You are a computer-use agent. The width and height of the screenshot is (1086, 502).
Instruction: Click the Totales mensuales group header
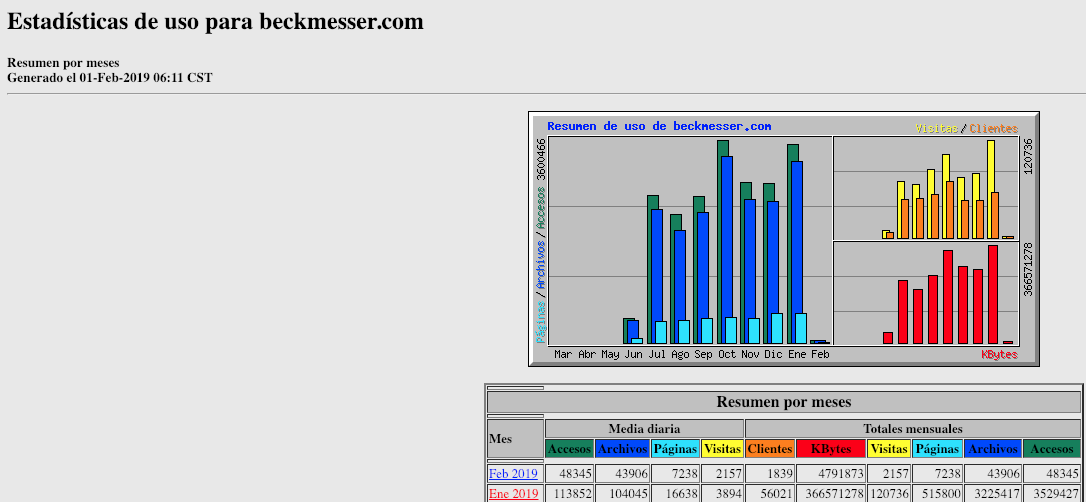[x=912, y=428]
